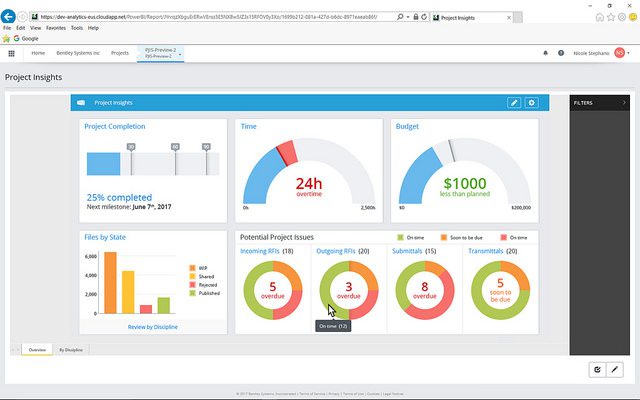Click first milestone marker on completion bar
This screenshot has height=400, width=640.
[131, 147]
